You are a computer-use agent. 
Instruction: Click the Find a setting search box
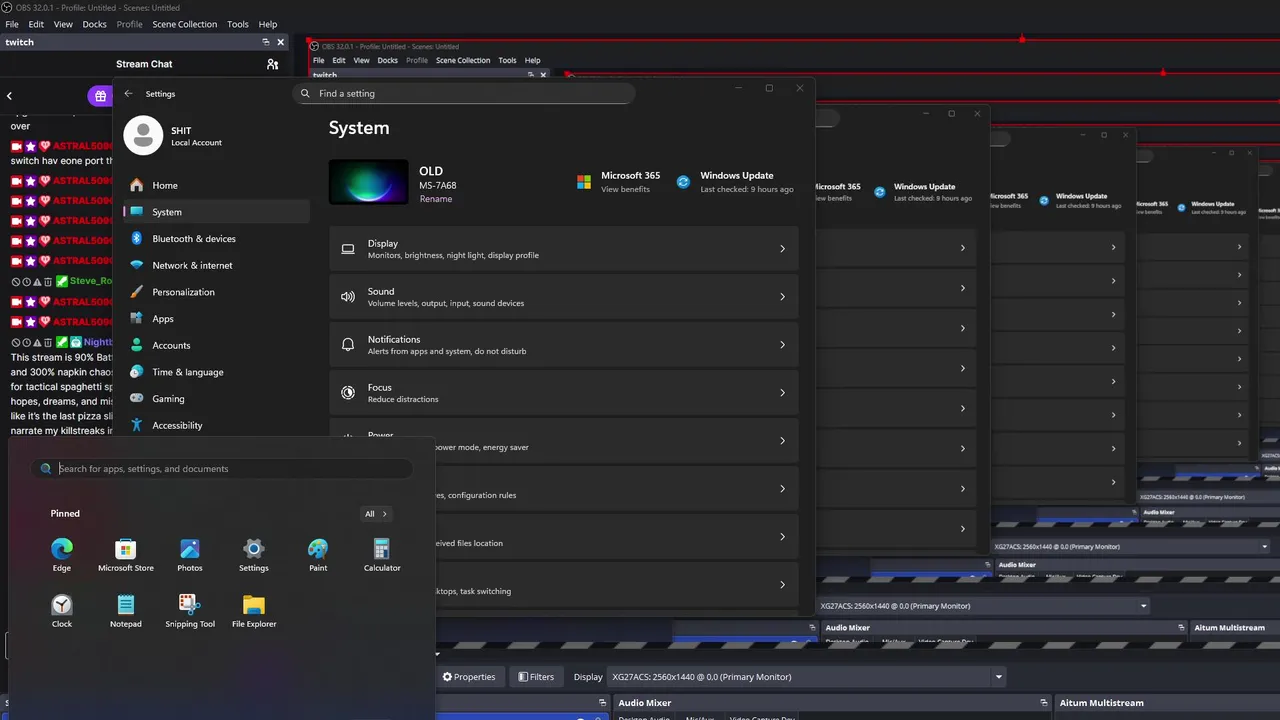464,93
